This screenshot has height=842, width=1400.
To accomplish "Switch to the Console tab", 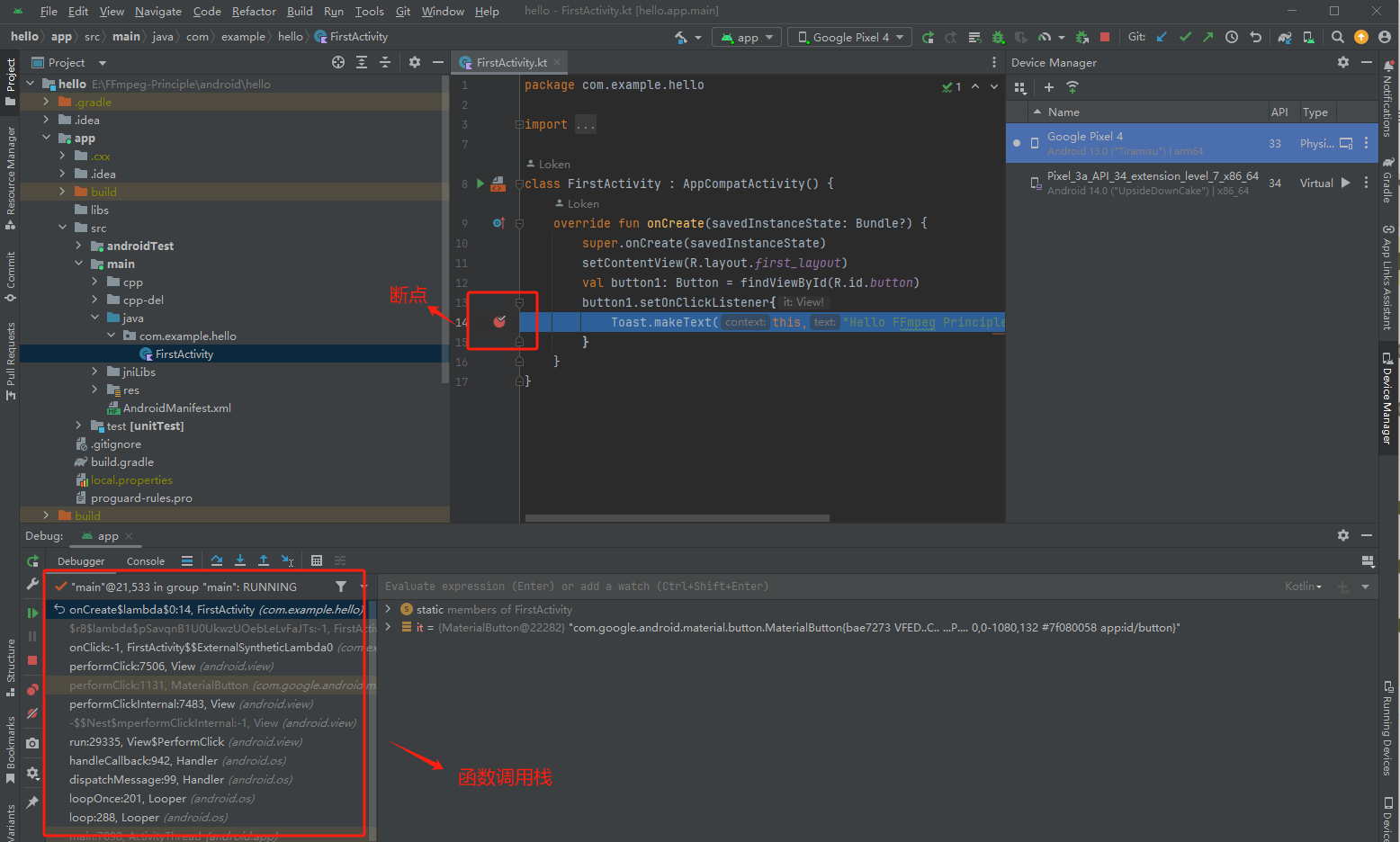I will point(145,561).
